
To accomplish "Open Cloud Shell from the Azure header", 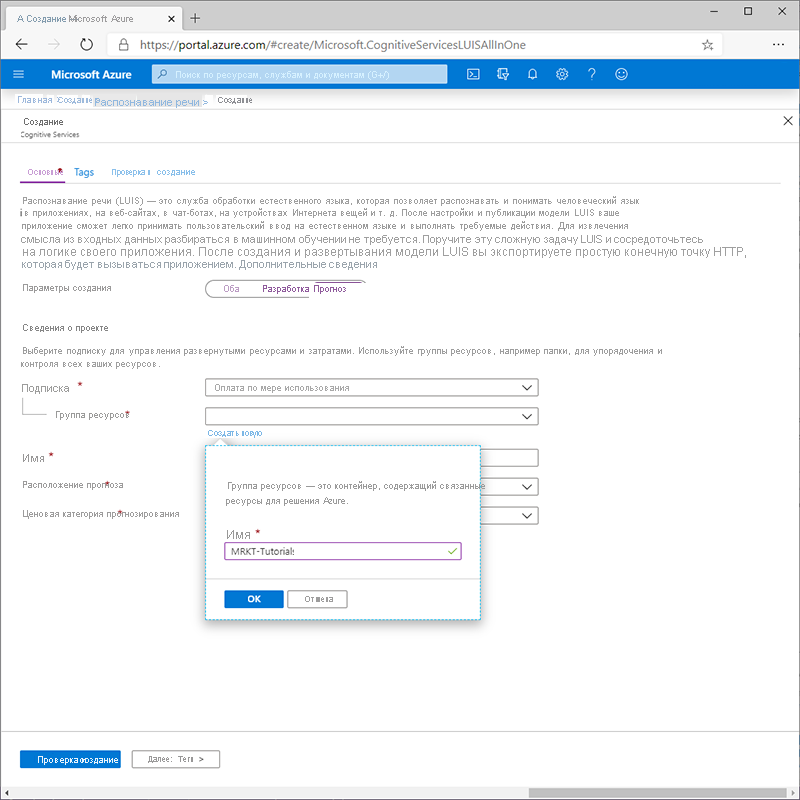I will [x=473, y=74].
